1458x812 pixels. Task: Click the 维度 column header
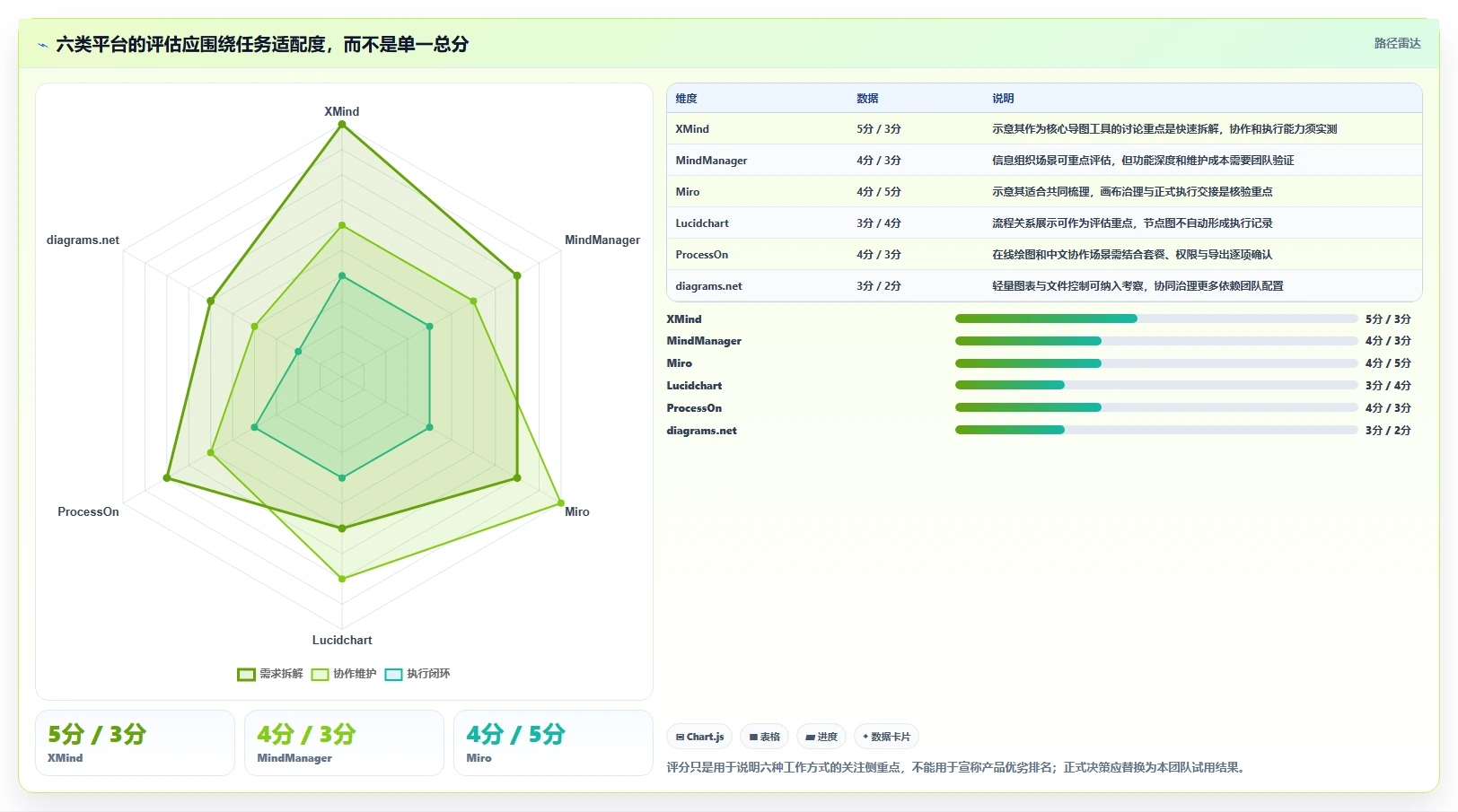[686, 99]
